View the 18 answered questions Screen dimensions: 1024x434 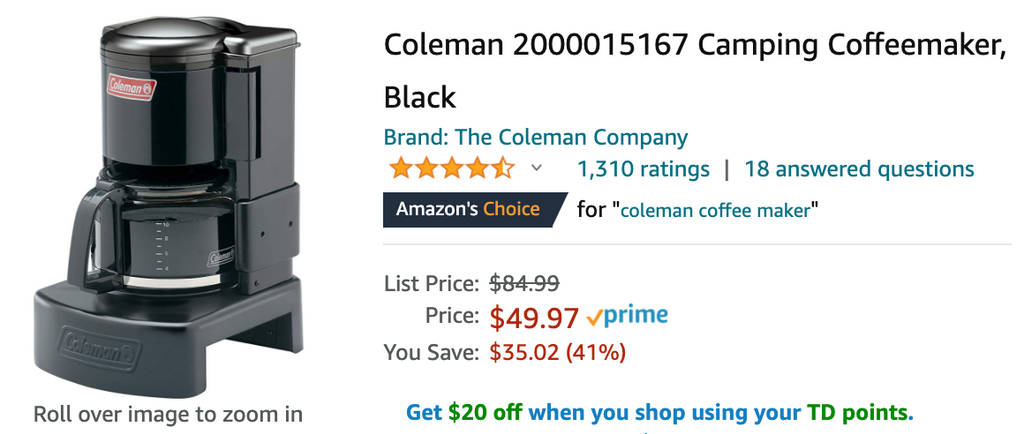click(859, 169)
